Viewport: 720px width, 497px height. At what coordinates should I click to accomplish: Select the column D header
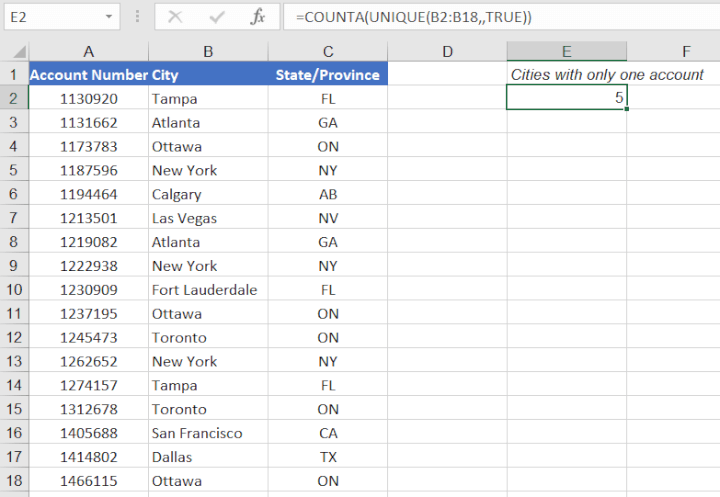point(447,51)
